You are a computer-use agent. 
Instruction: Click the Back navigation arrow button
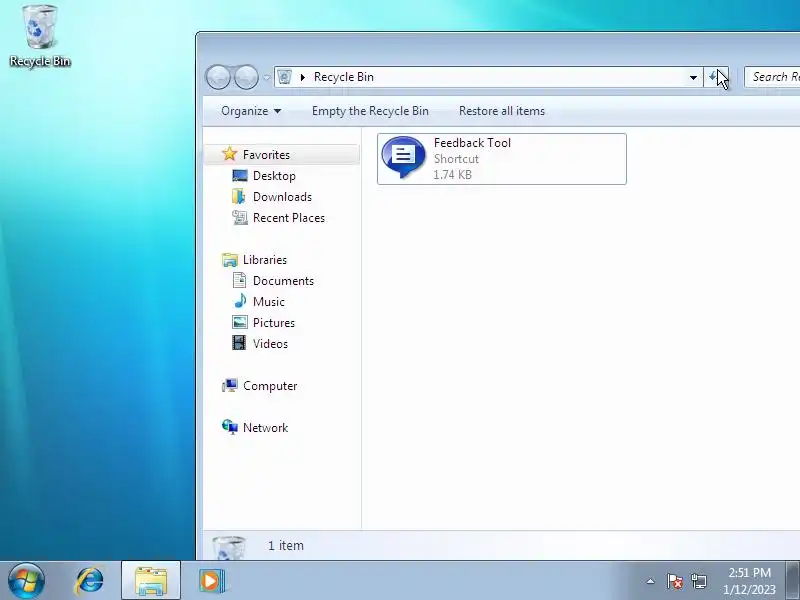point(219,78)
